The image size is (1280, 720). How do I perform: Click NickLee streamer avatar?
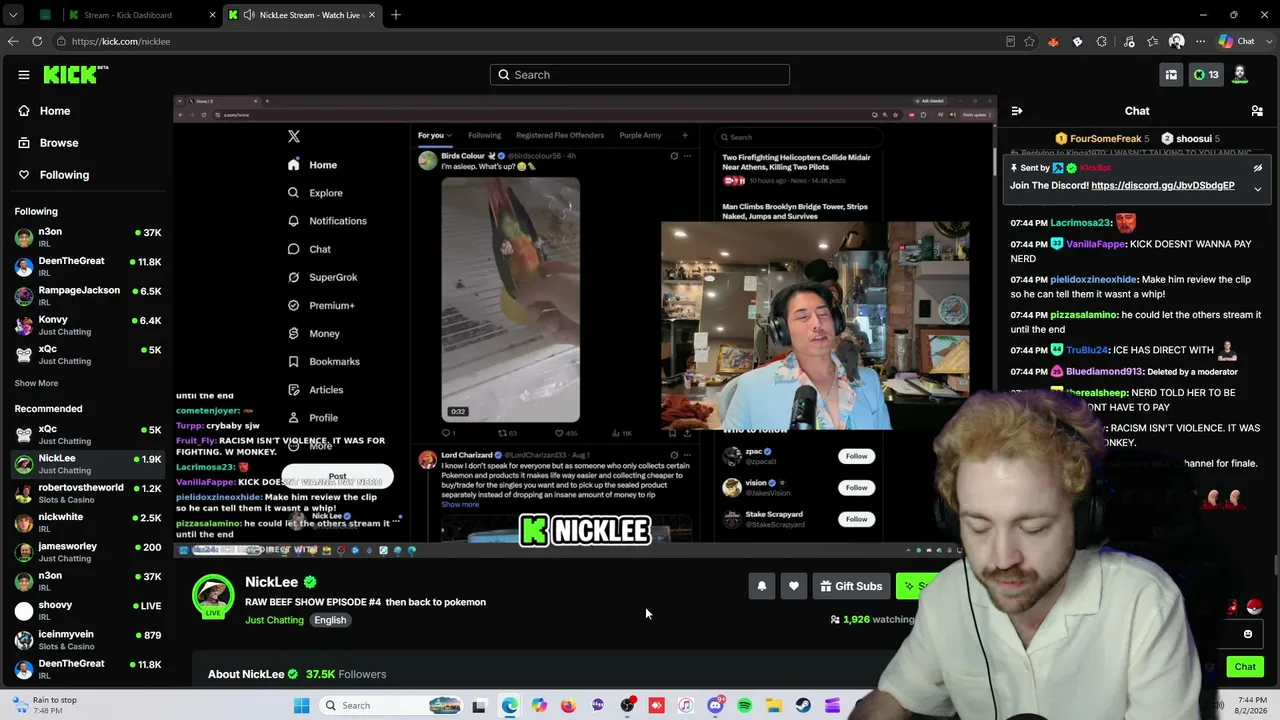click(x=213, y=594)
